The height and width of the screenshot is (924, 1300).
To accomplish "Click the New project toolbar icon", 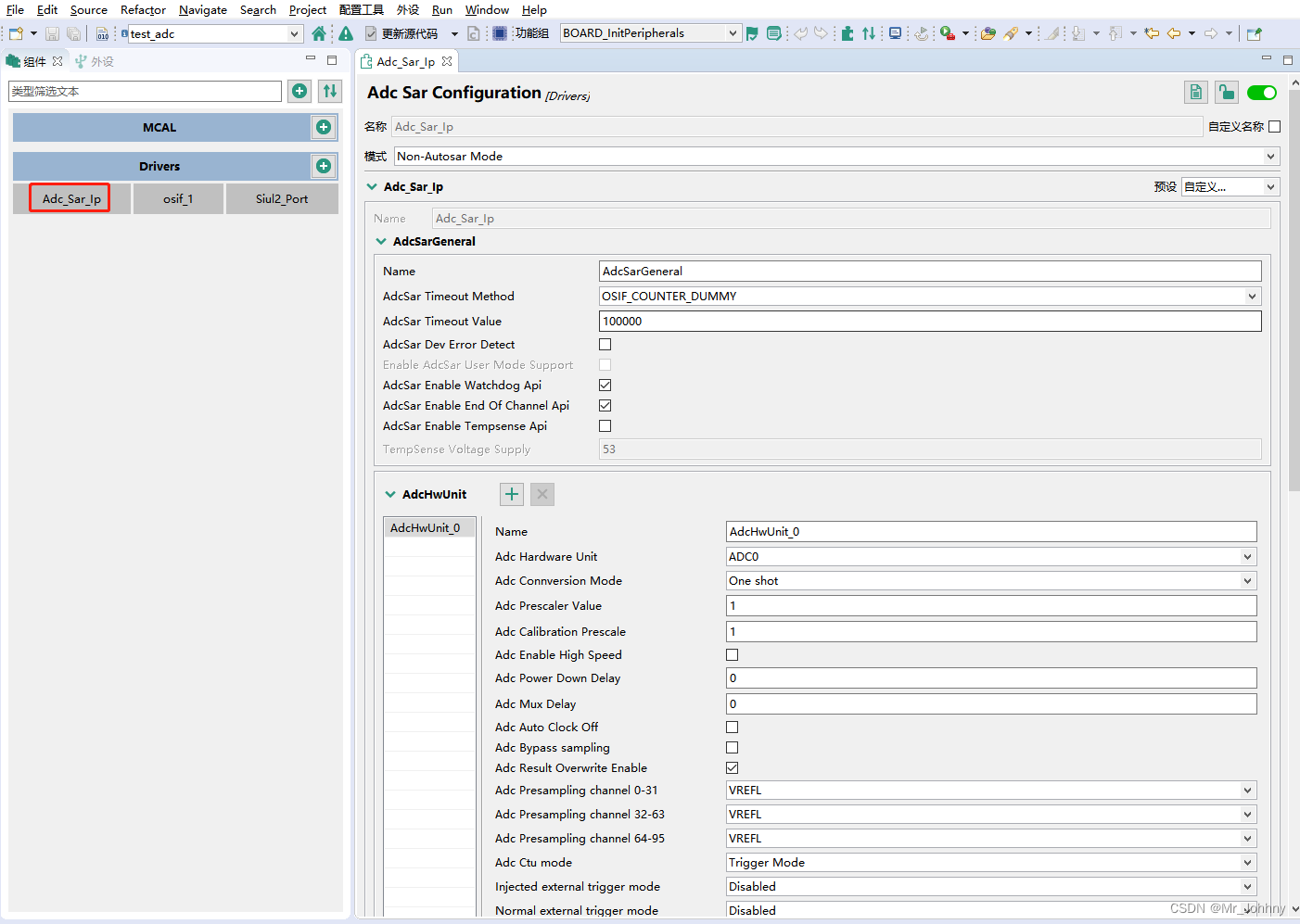I will [x=16, y=33].
